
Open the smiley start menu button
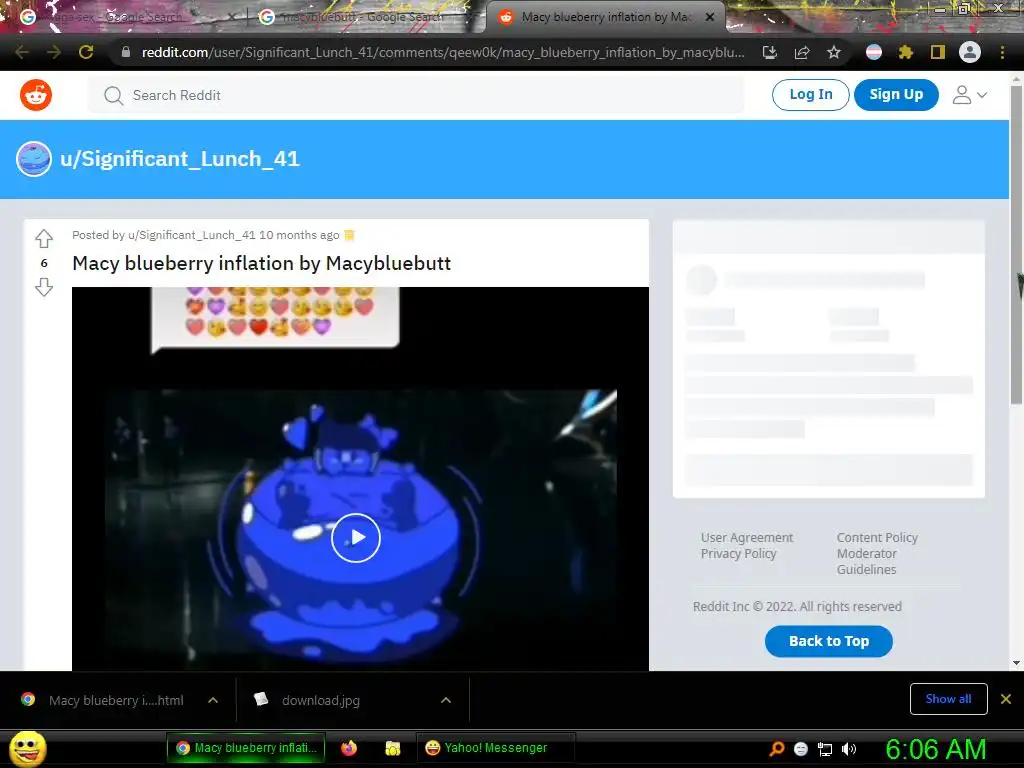point(28,749)
